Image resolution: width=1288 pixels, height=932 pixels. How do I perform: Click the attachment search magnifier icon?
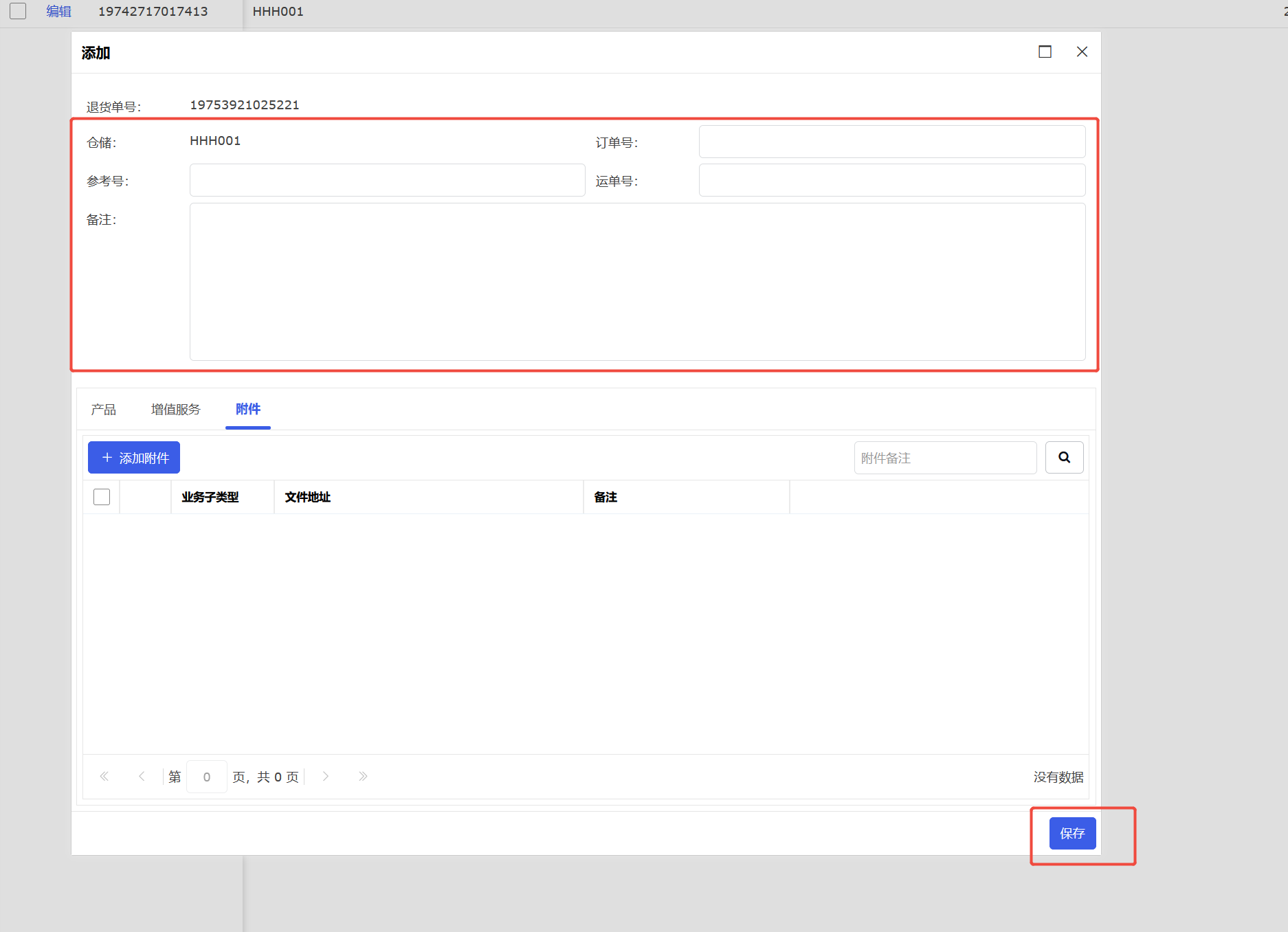(x=1064, y=458)
